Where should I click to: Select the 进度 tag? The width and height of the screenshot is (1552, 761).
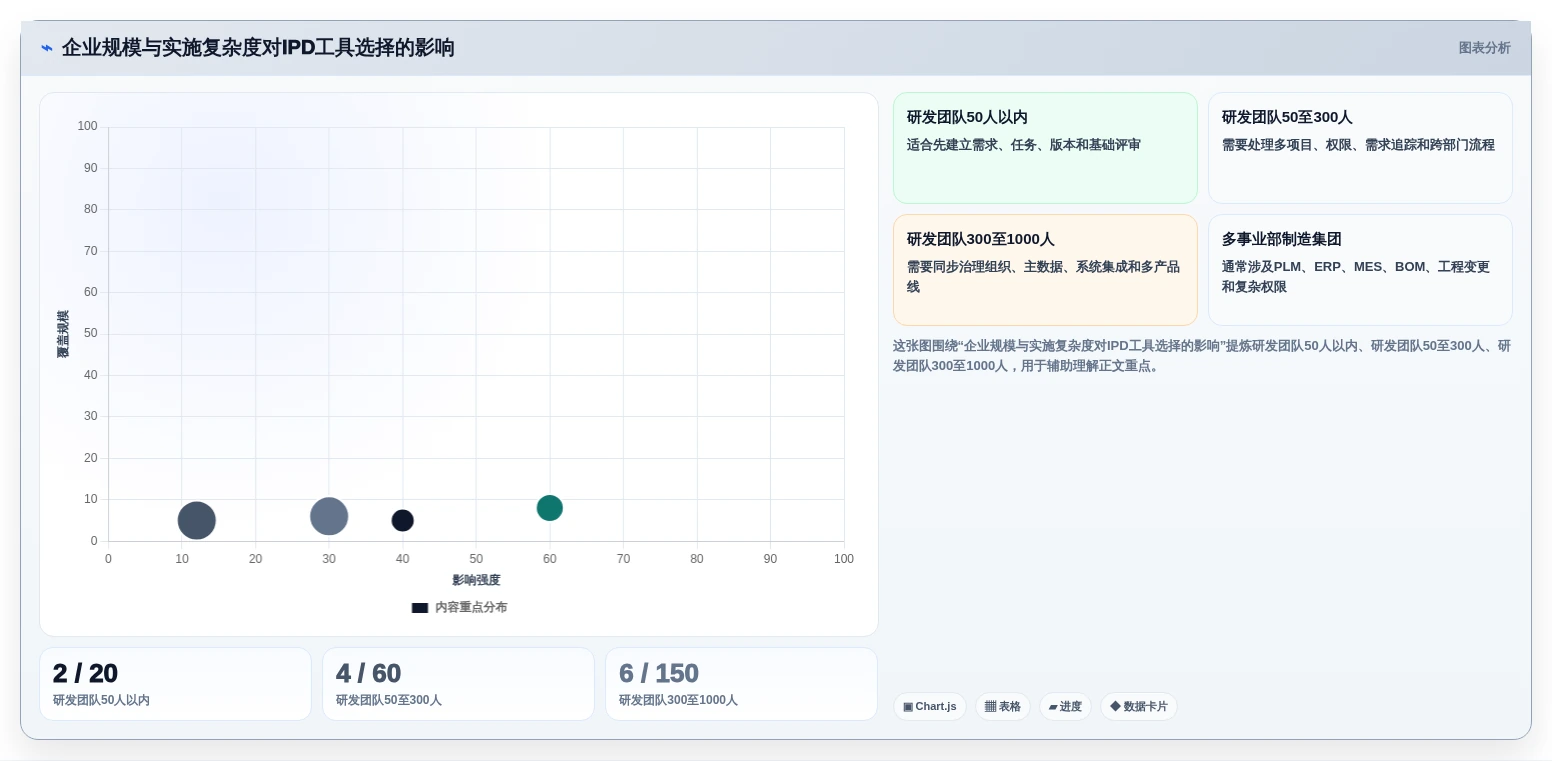[x=1065, y=707]
